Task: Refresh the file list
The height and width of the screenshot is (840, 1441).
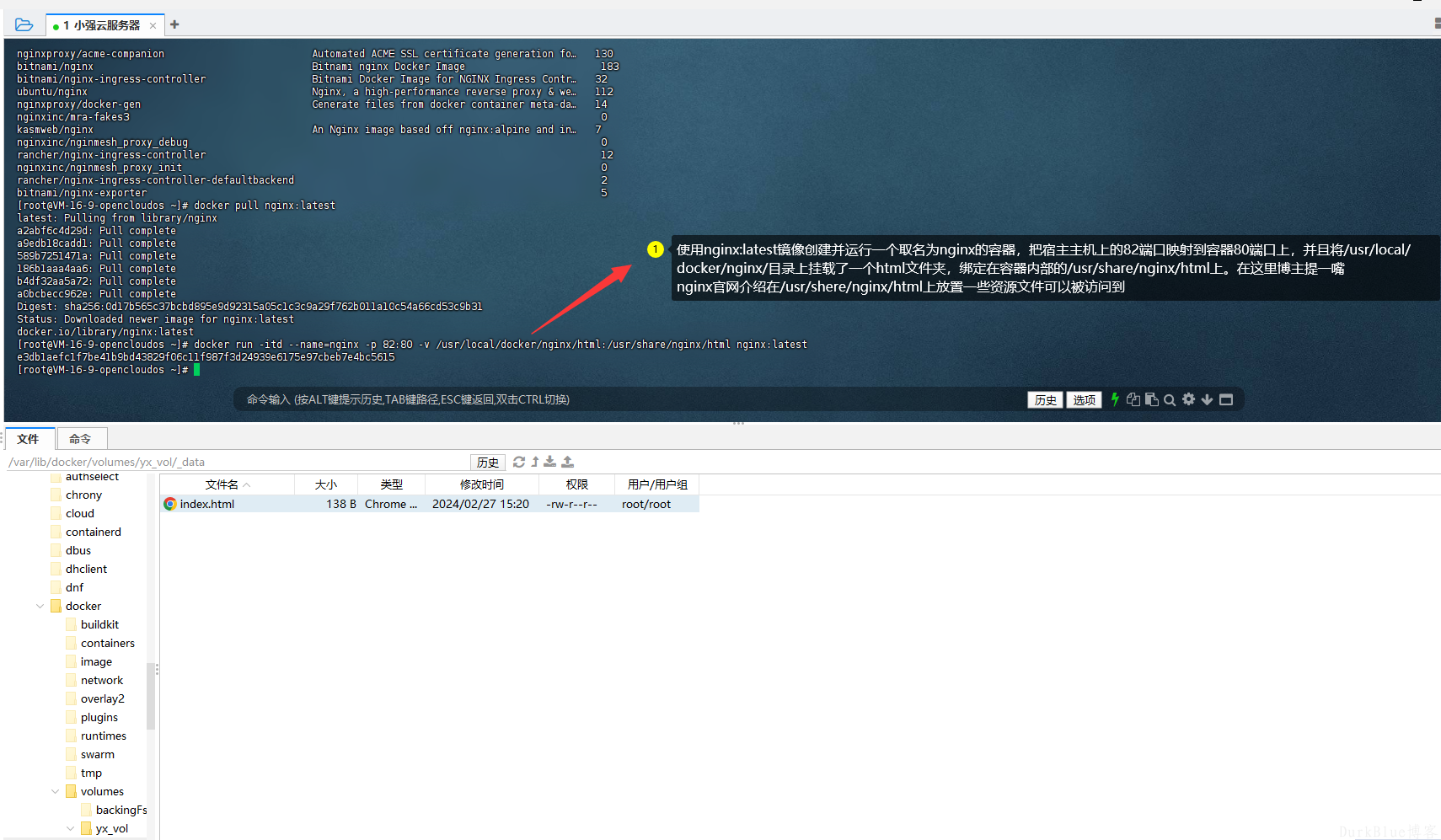Action: (x=519, y=462)
